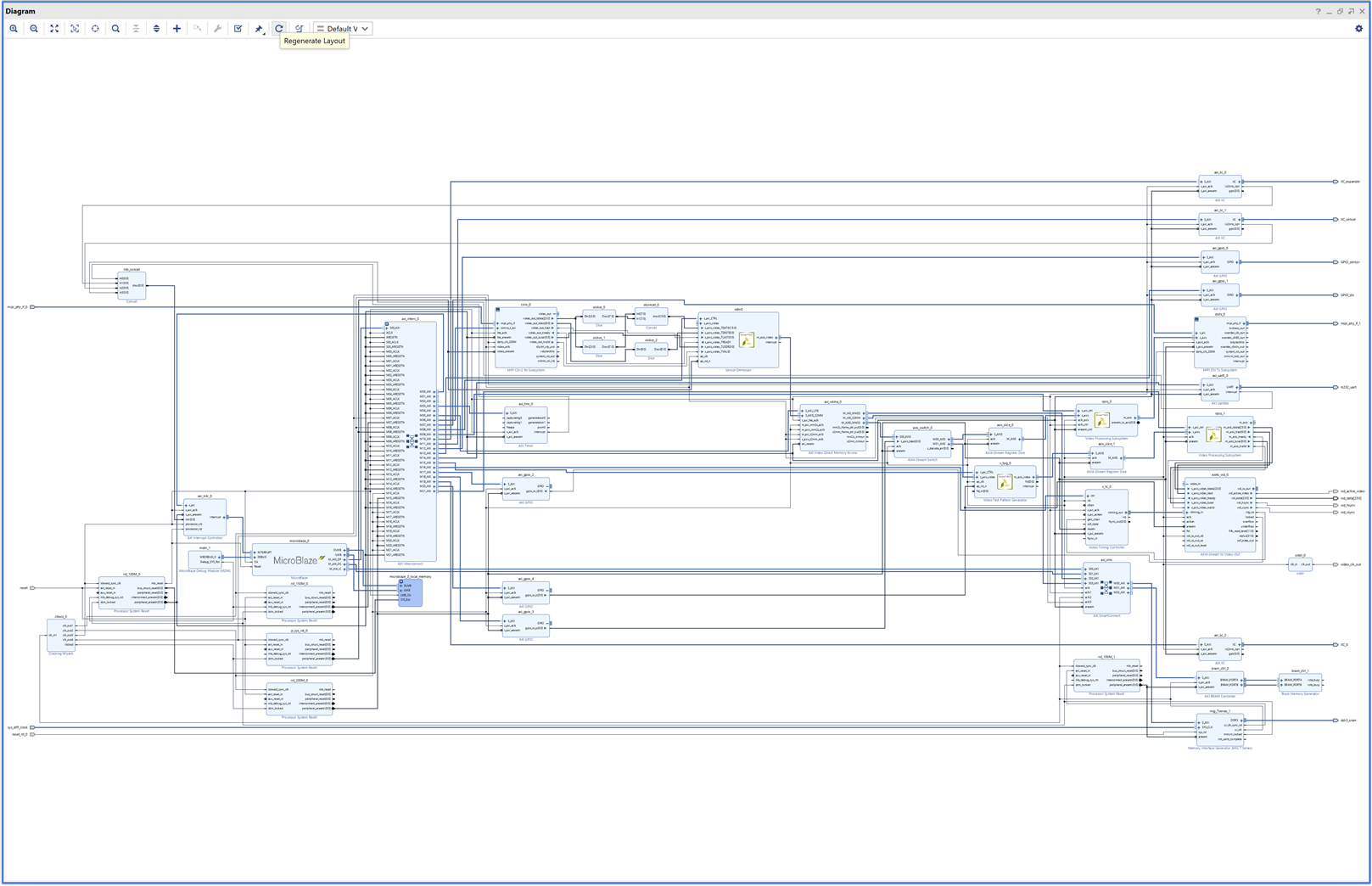Select the axi_gpio_4 AXI GPIO block
This screenshot has height=886, width=1372.
coord(526,593)
